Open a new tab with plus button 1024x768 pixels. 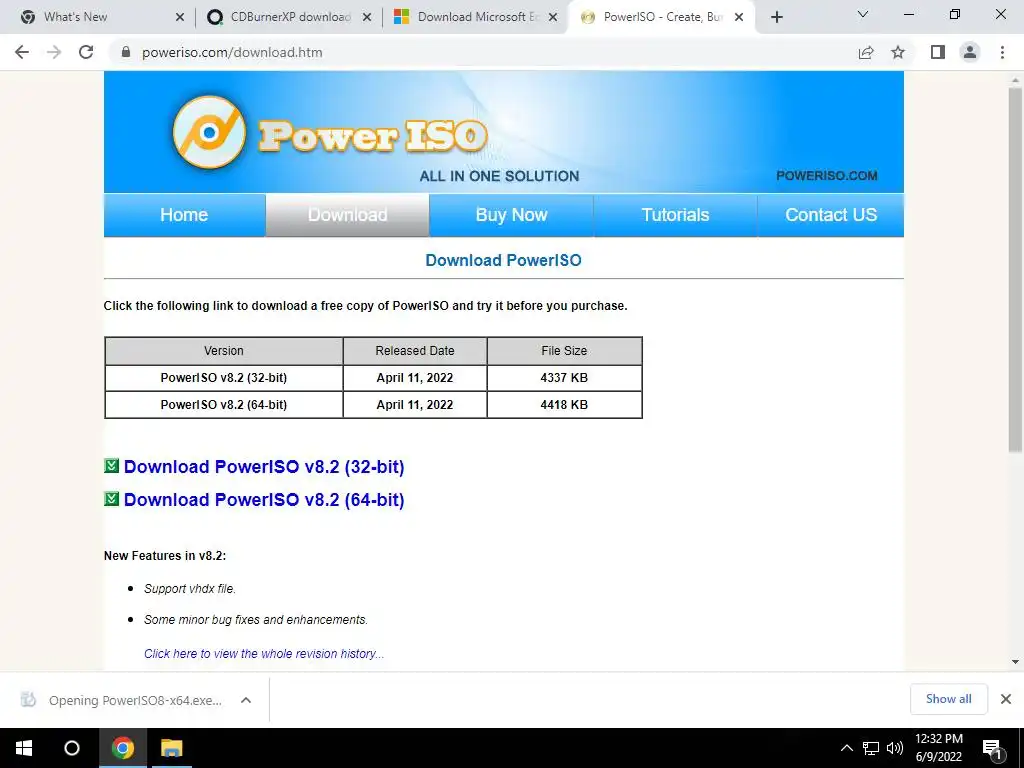[x=776, y=17]
